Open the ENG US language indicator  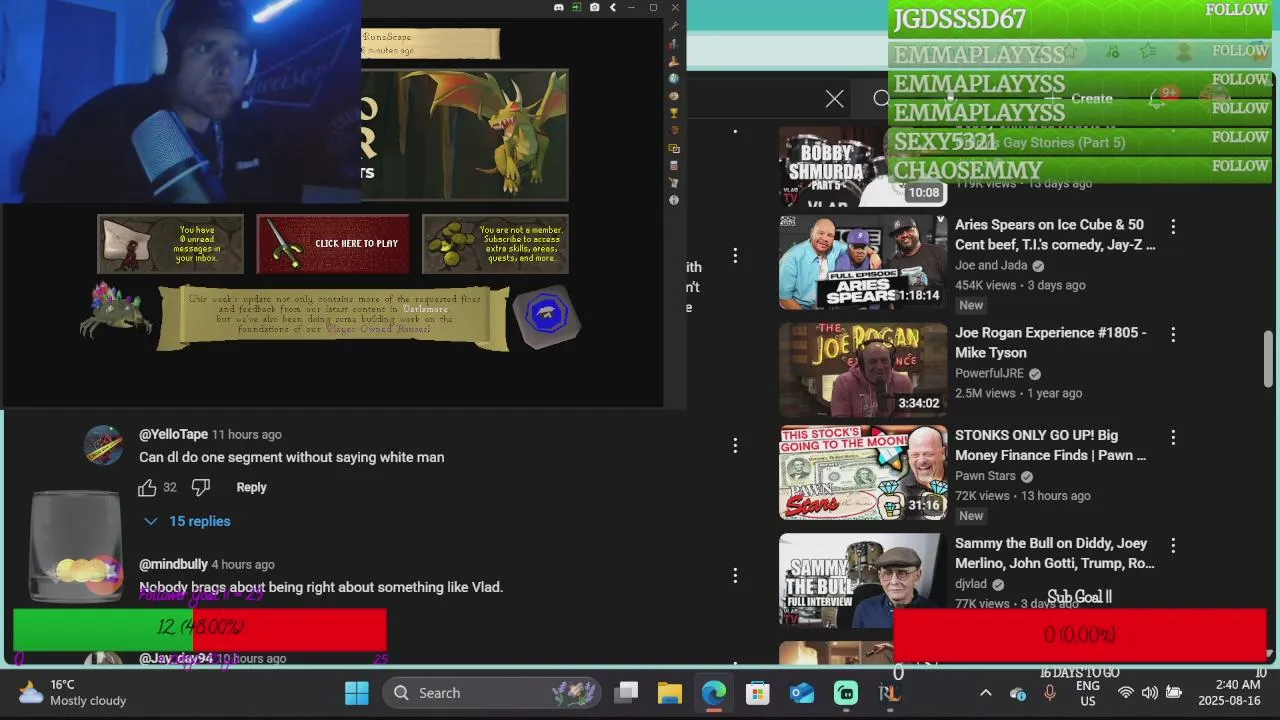click(1087, 693)
